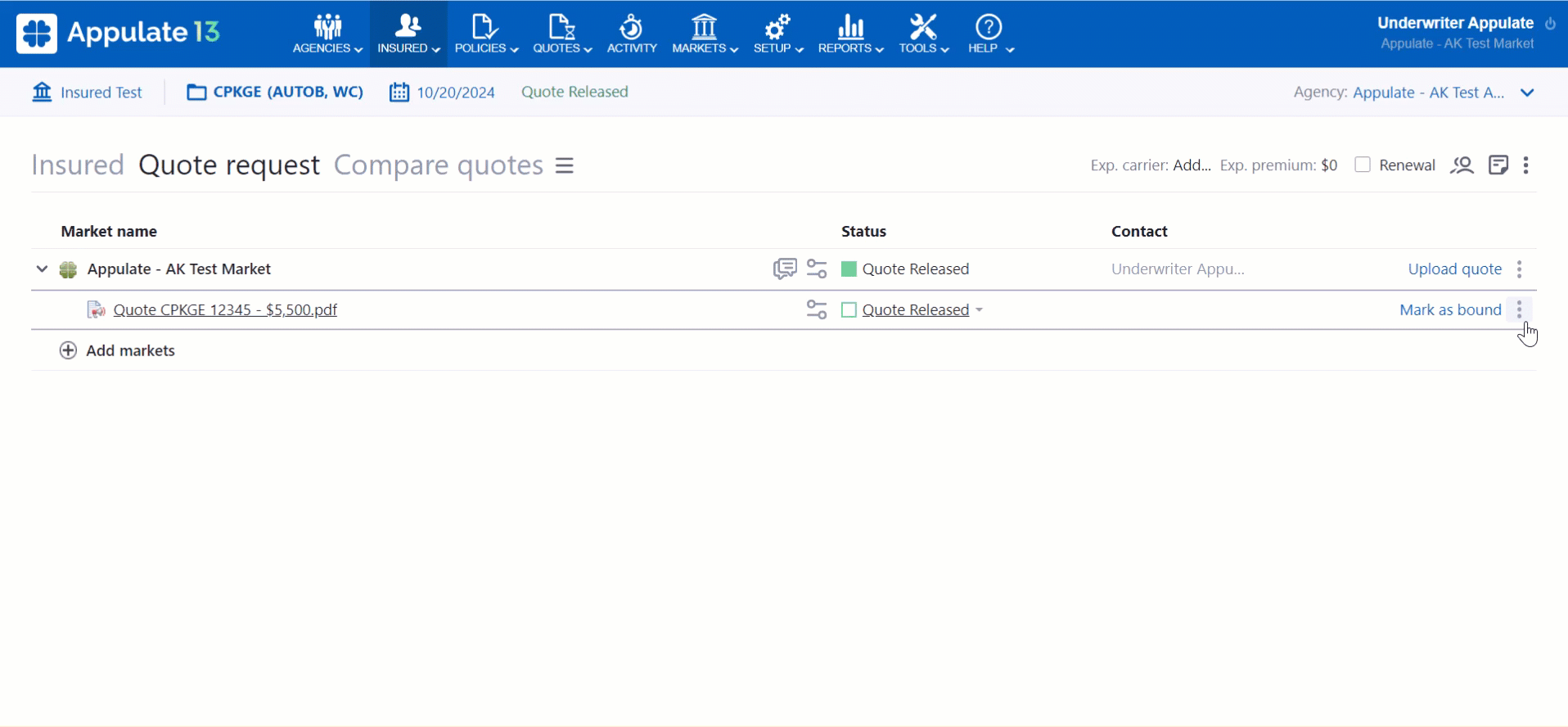Open three-dot menu for the quote file row

click(1519, 309)
